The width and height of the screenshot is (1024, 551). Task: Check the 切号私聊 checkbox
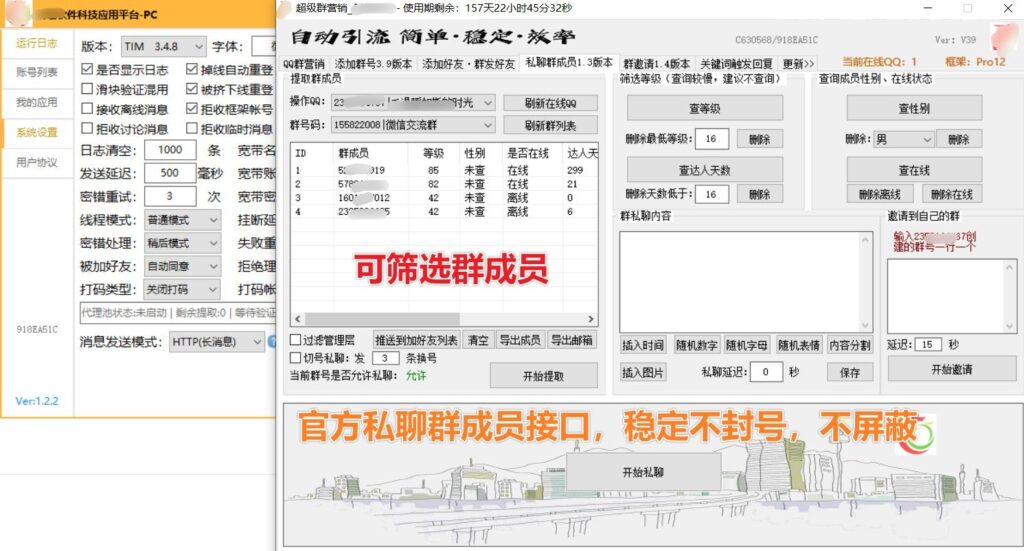296,358
